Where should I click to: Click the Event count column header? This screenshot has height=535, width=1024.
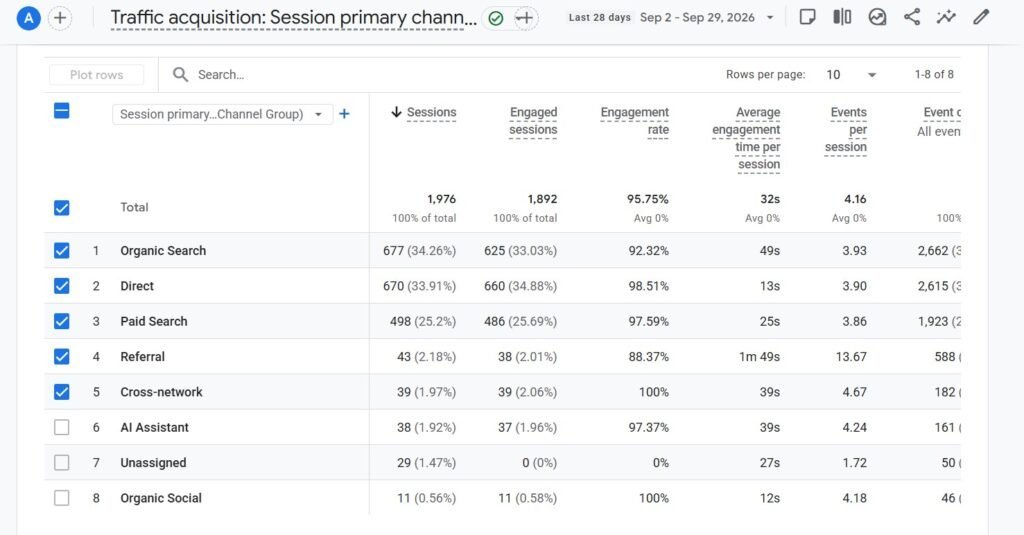tap(941, 112)
